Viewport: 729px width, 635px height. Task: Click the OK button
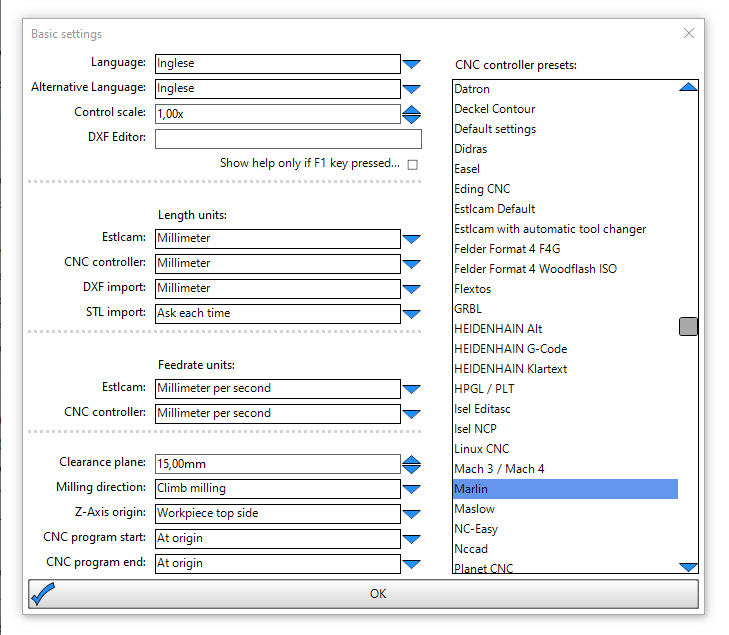coord(377,593)
